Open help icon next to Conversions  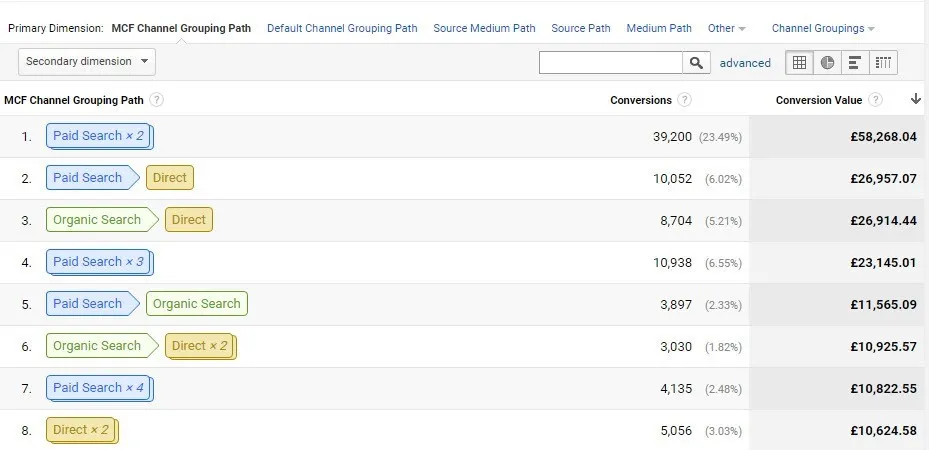pos(684,100)
